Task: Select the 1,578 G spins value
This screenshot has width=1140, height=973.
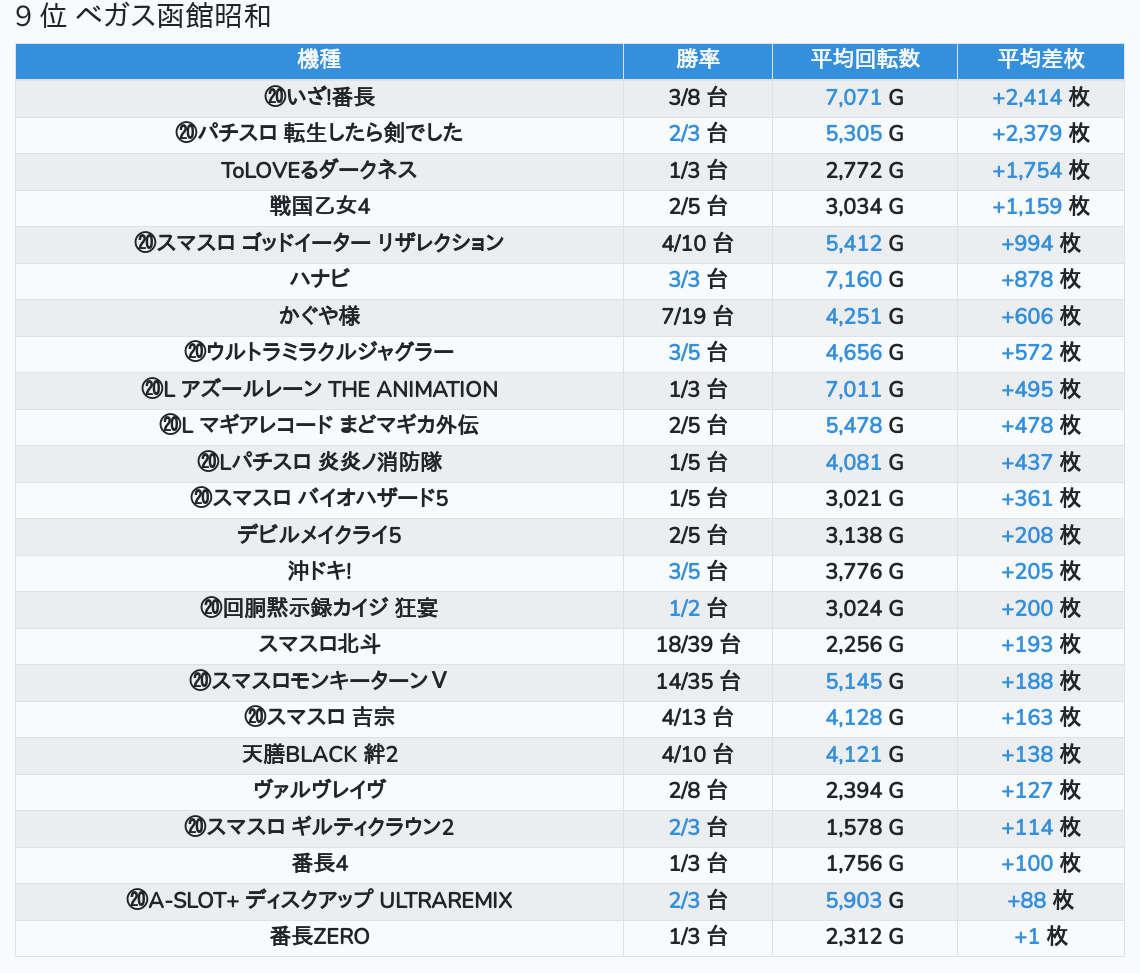Action: coord(864,828)
